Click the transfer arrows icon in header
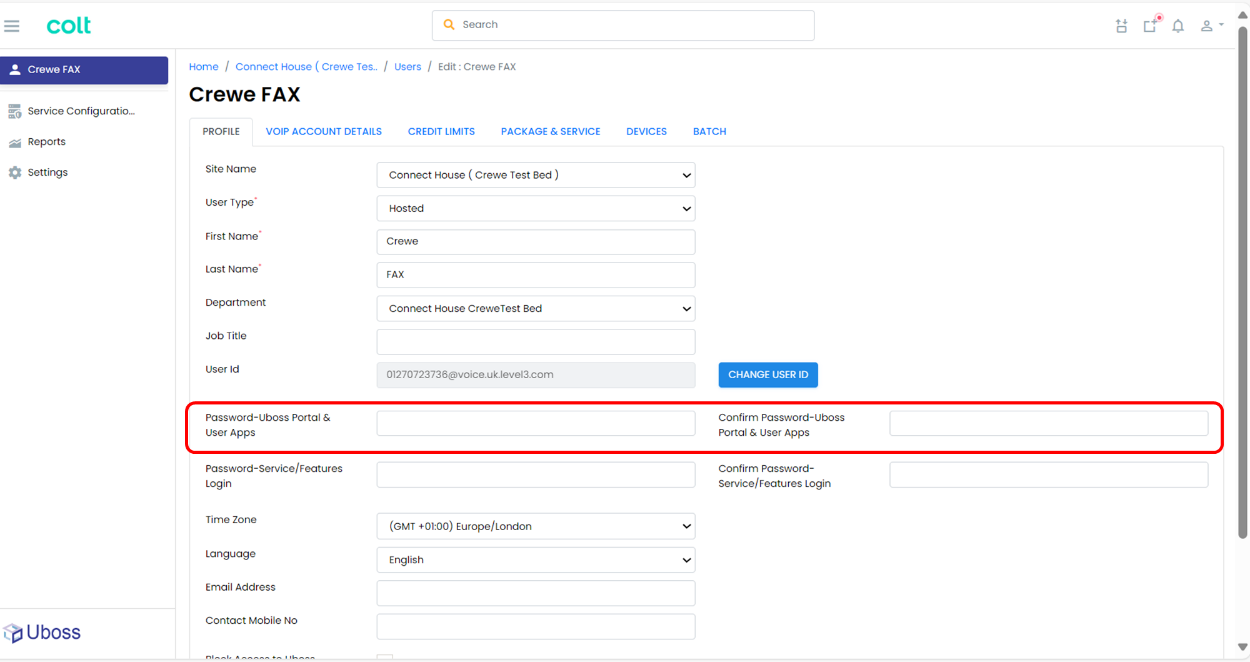The height and width of the screenshot is (662, 1250). point(1121,26)
